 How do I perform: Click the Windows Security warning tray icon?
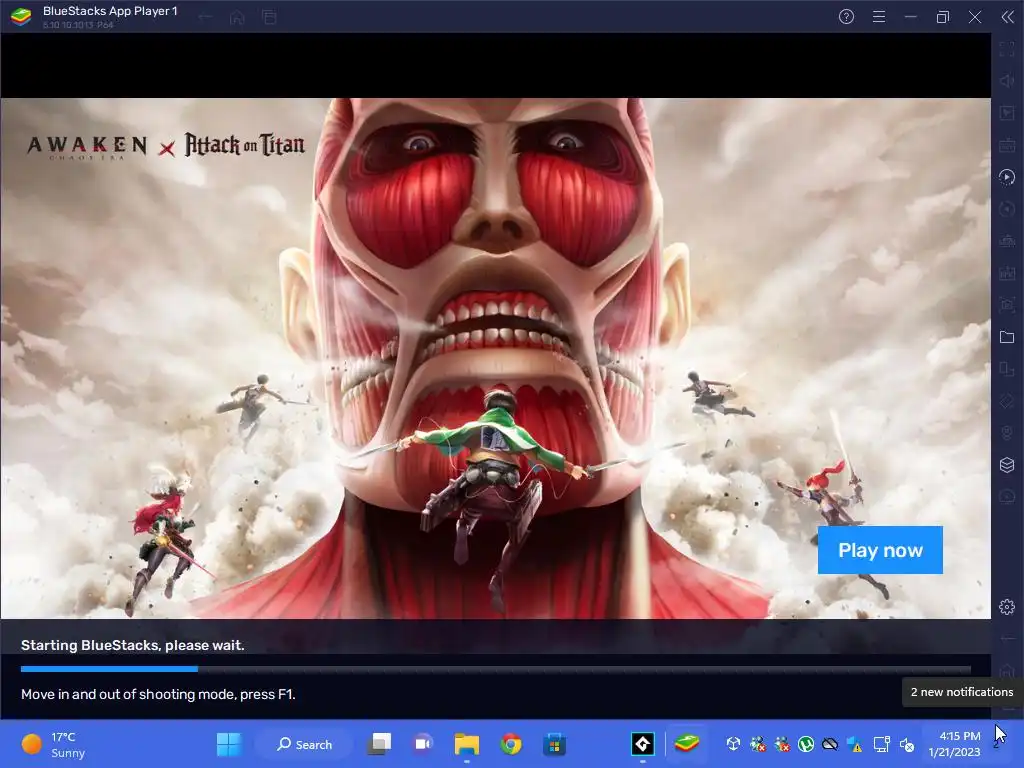pos(855,744)
